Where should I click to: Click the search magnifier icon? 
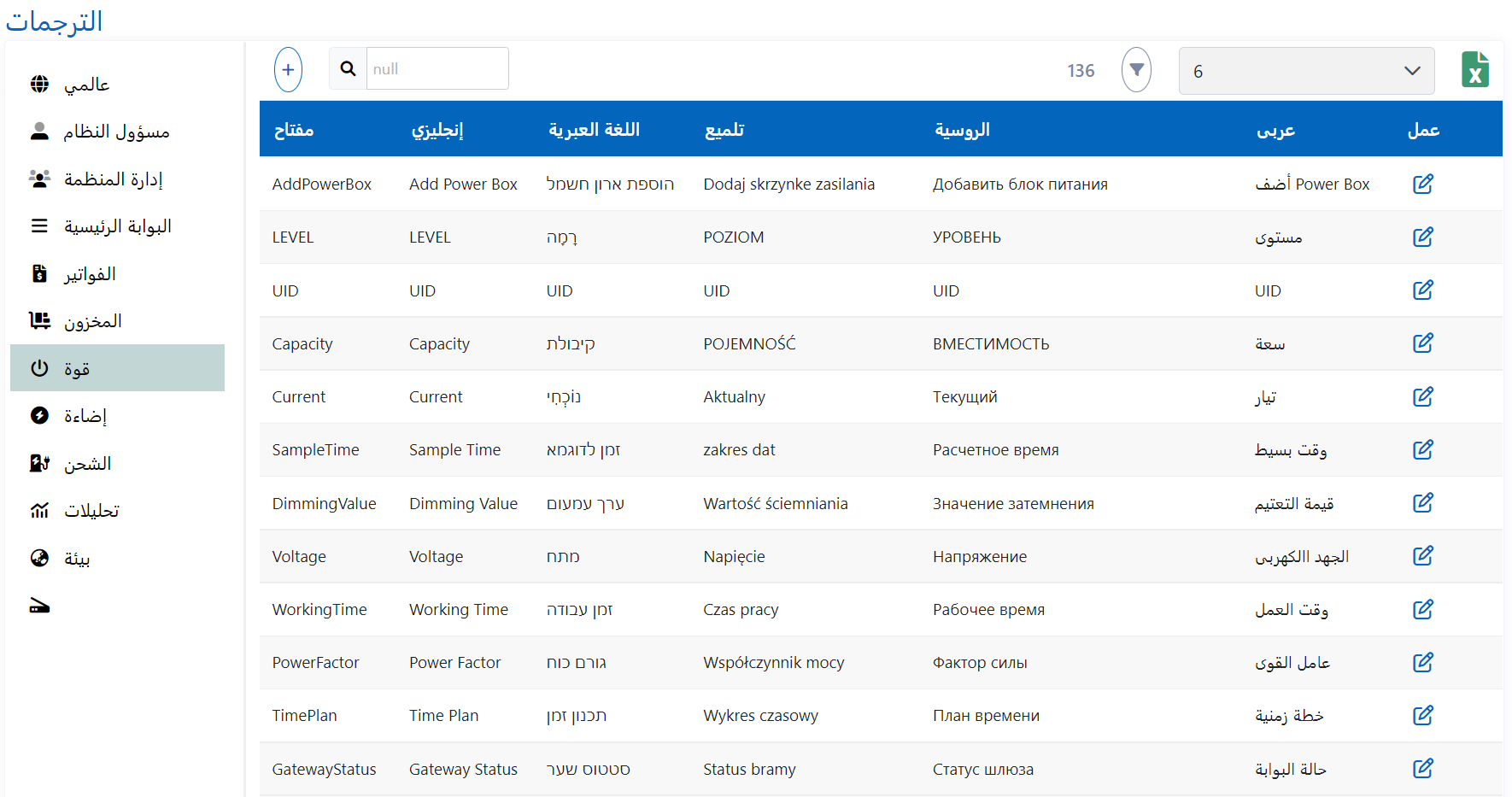pos(348,67)
